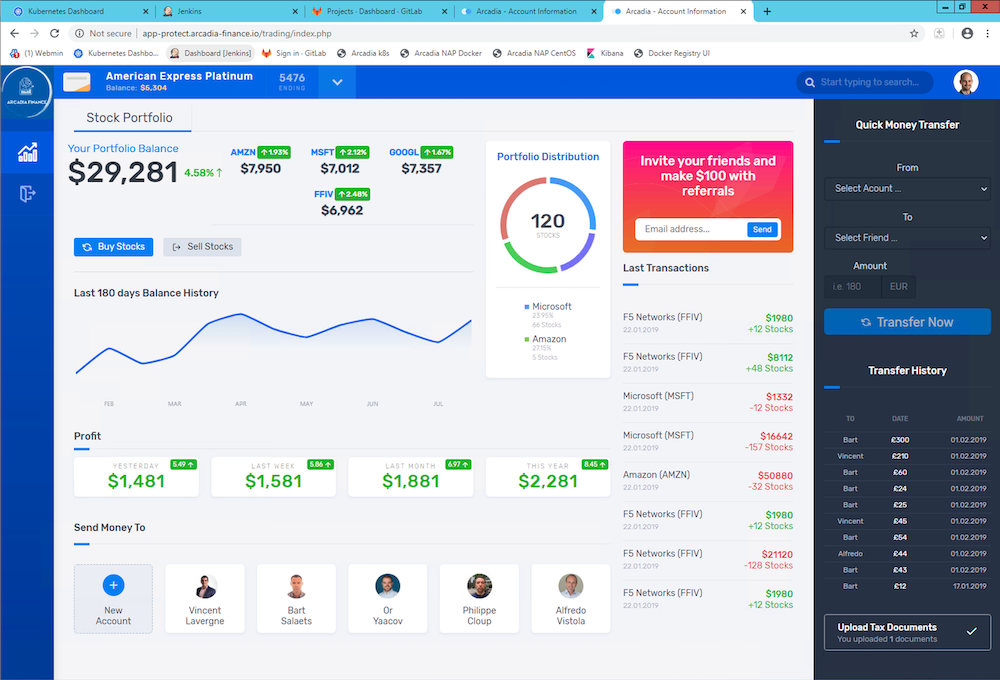Open the Arcadia NAP CentOS bookmark

coord(534,53)
